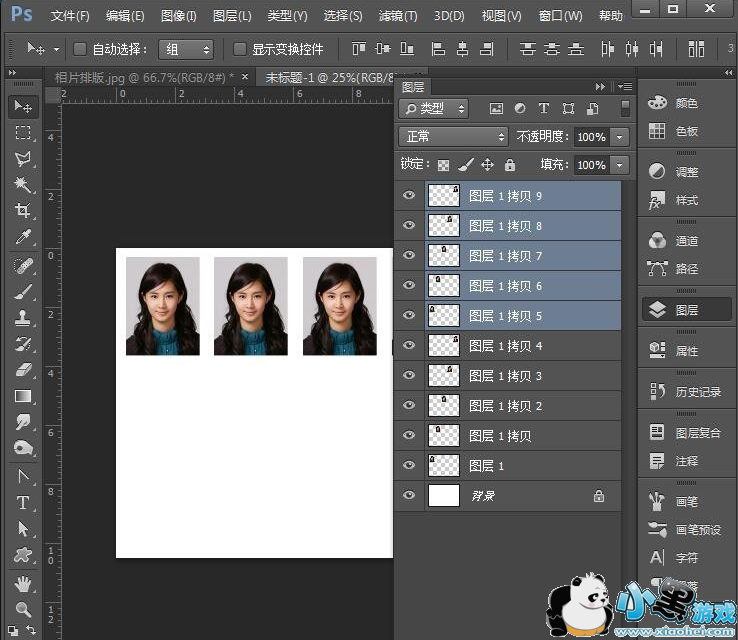738x640 pixels.
Task: Pick the Crop tool
Action: 22,211
